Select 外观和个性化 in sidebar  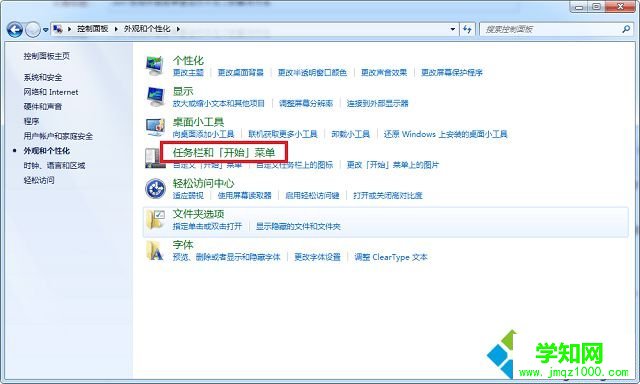point(47,151)
